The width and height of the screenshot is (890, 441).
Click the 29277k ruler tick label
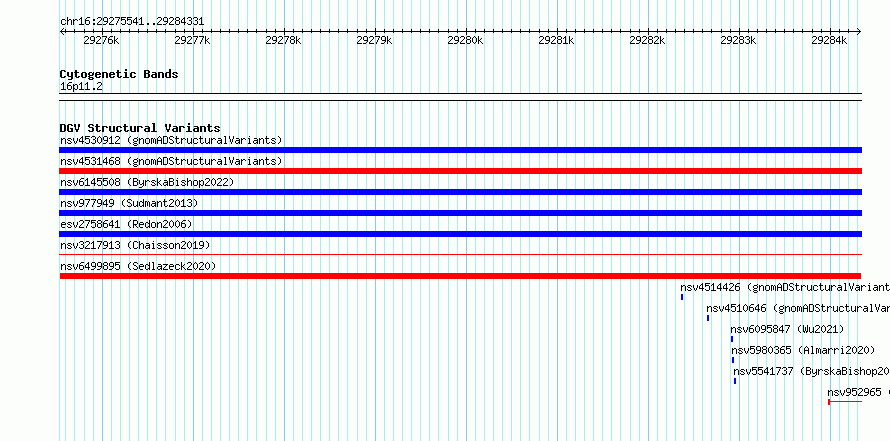pos(192,40)
